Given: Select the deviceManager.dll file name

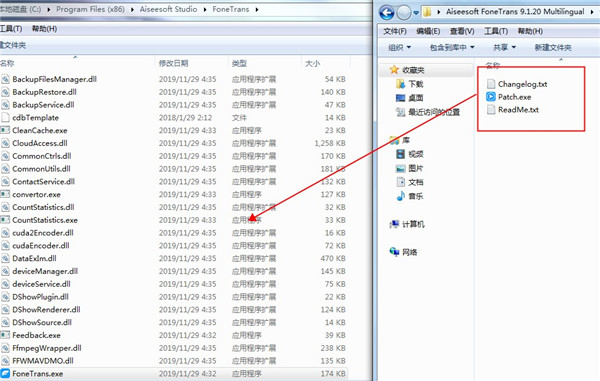Looking at the screenshot, I should click(45, 271).
